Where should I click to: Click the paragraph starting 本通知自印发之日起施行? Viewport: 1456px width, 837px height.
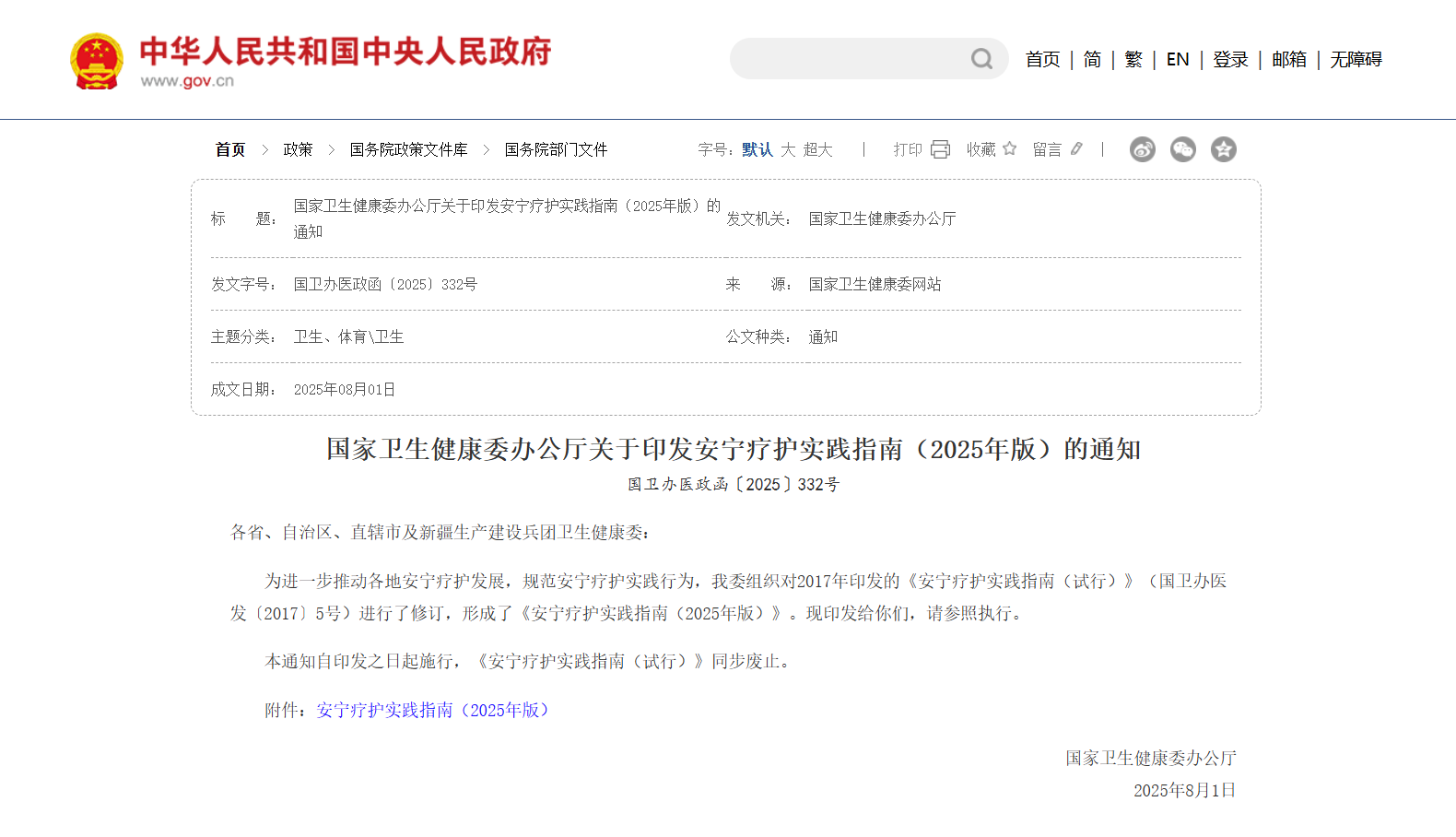click(x=530, y=661)
